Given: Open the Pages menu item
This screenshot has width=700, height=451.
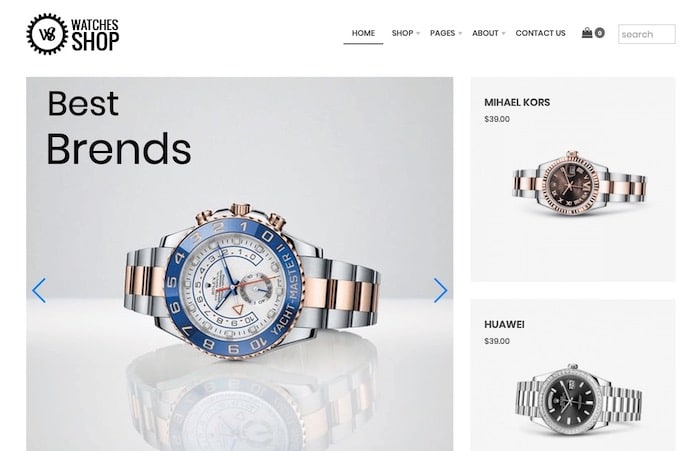Looking at the screenshot, I should pos(442,33).
